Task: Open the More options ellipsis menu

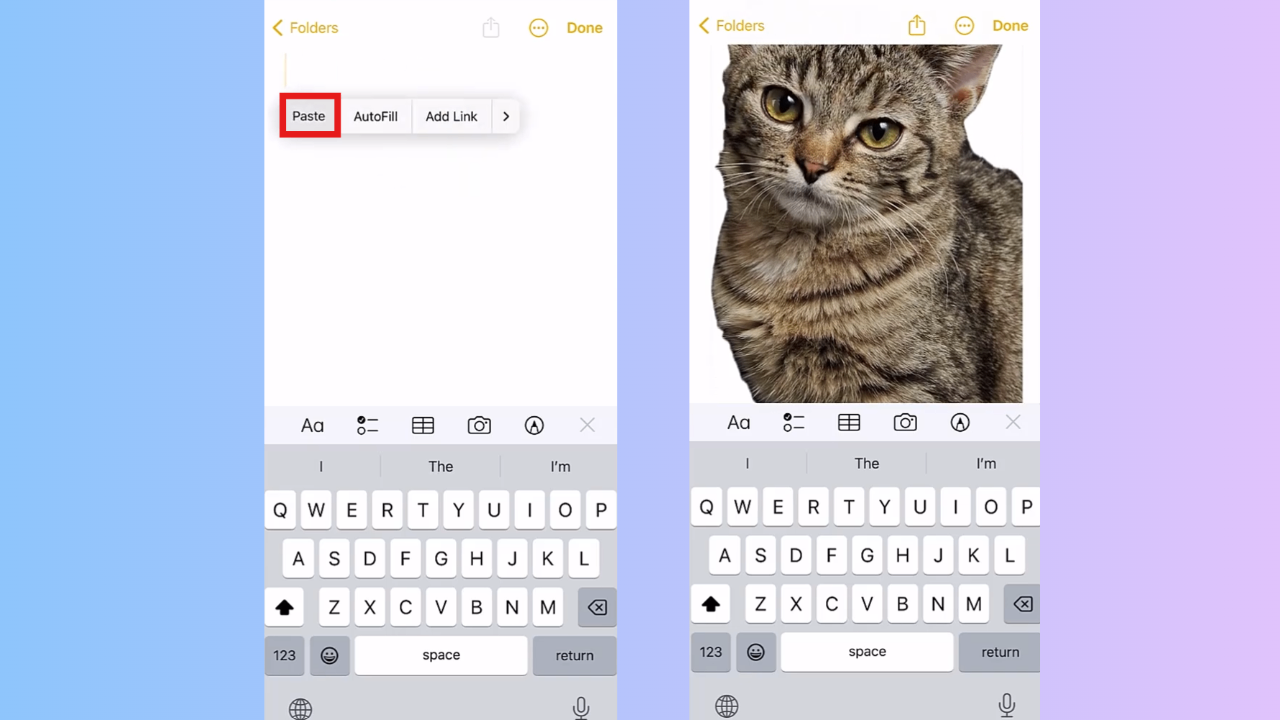Action: pos(538,27)
